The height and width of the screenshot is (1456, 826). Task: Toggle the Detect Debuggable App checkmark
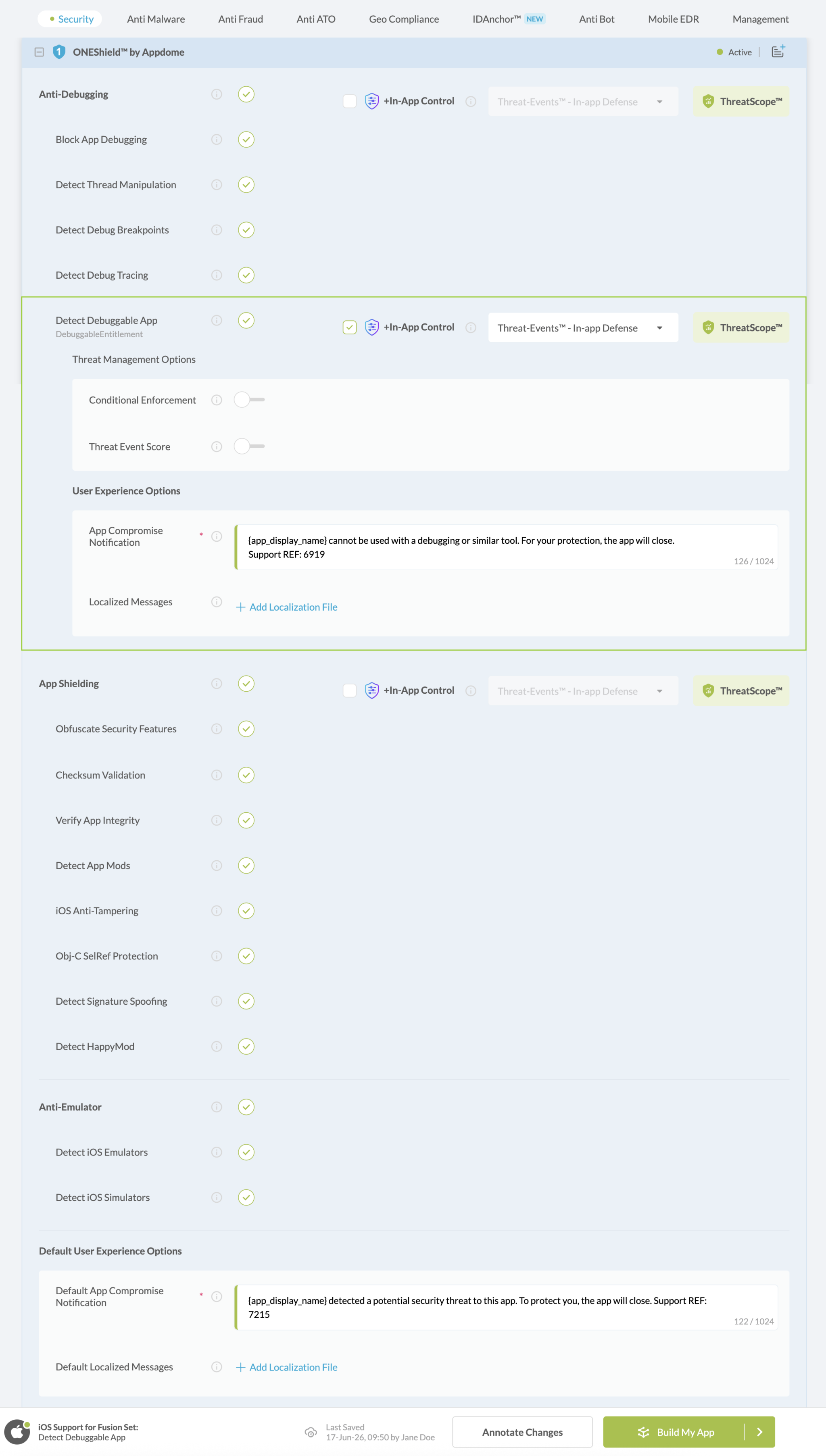[246, 321]
